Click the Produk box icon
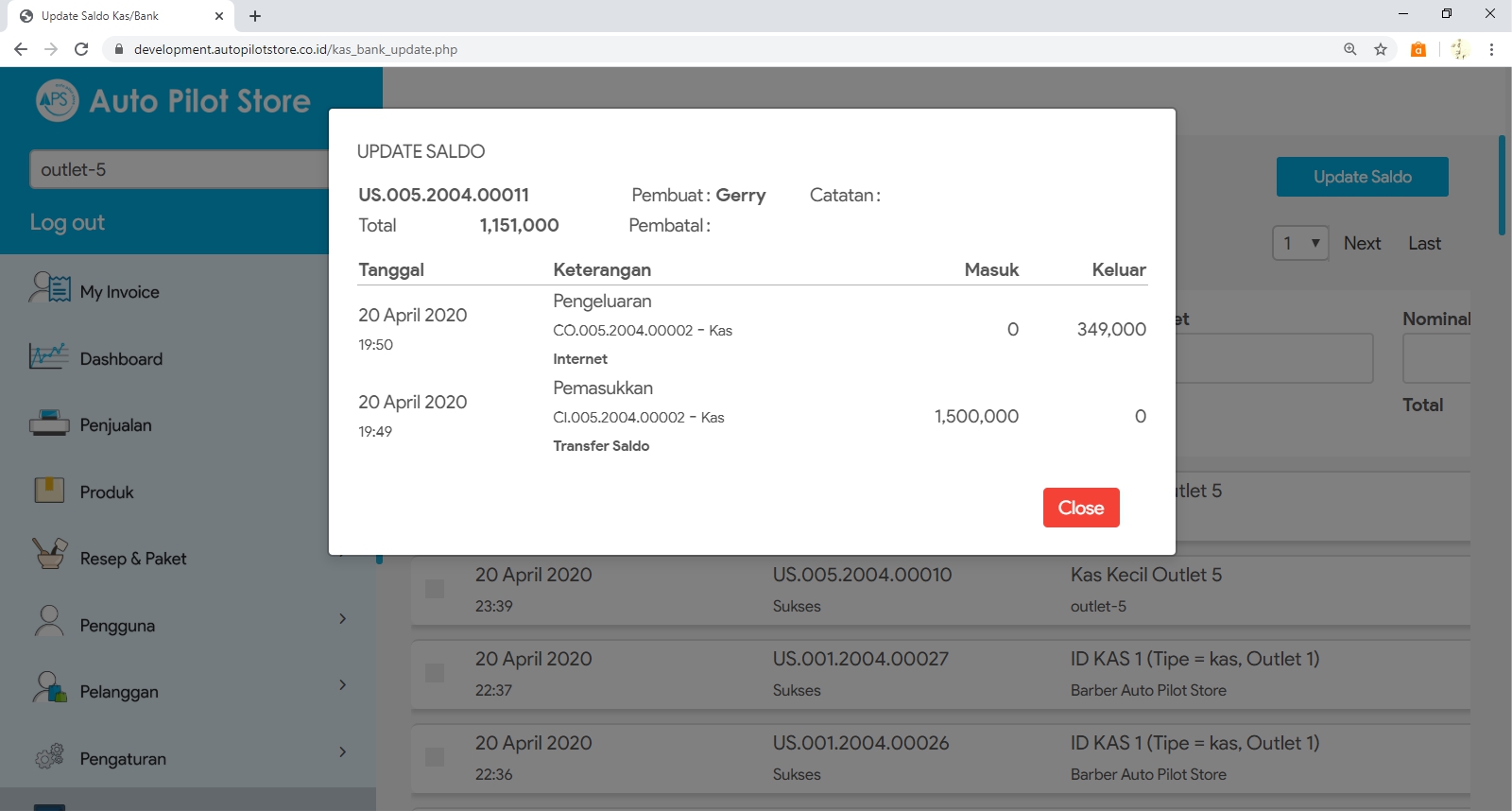Viewport: 1512px width, 811px height. [49, 490]
